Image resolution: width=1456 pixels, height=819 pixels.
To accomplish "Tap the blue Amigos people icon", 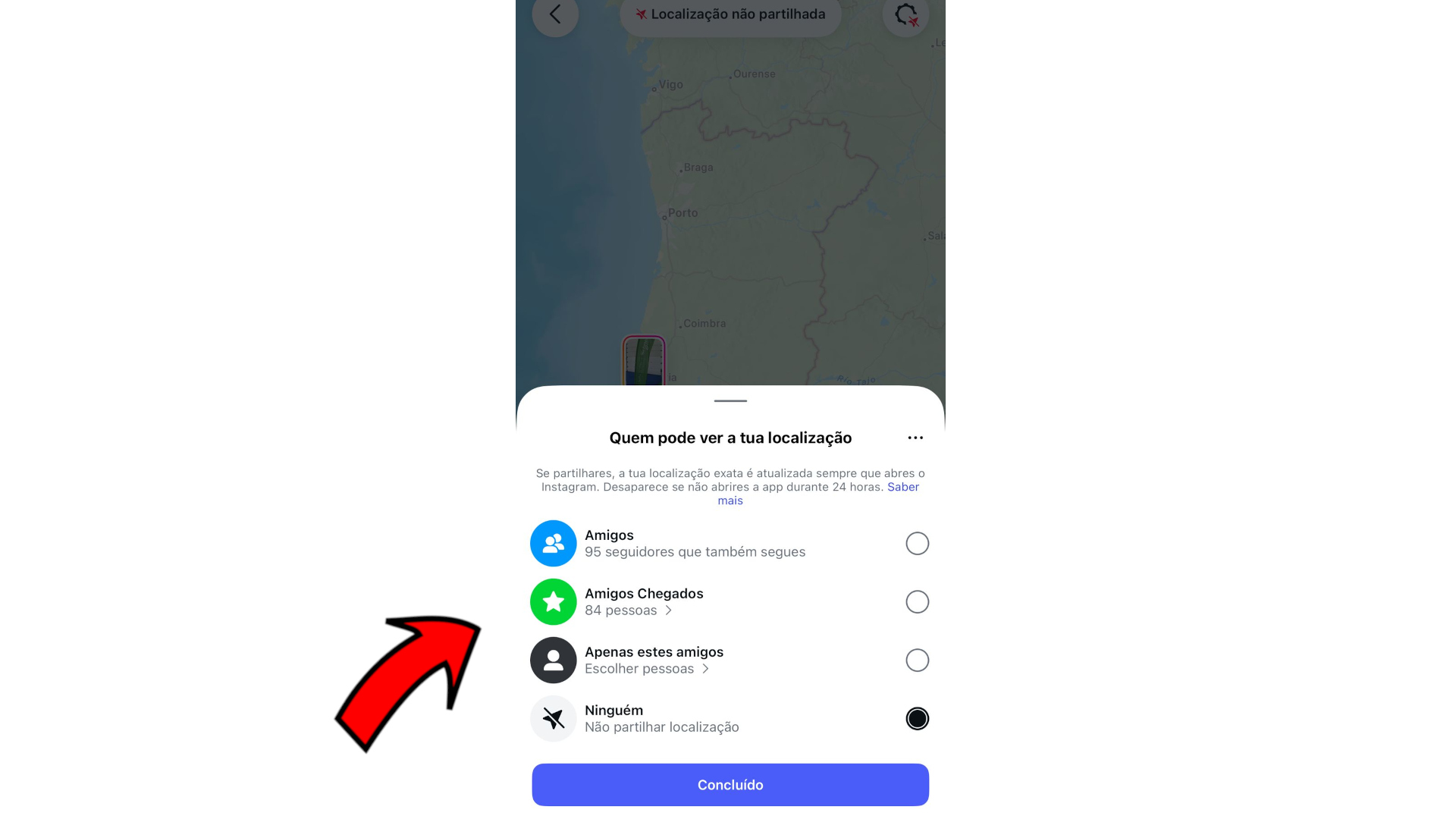I will pyautogui.click(x=554, y=543).
